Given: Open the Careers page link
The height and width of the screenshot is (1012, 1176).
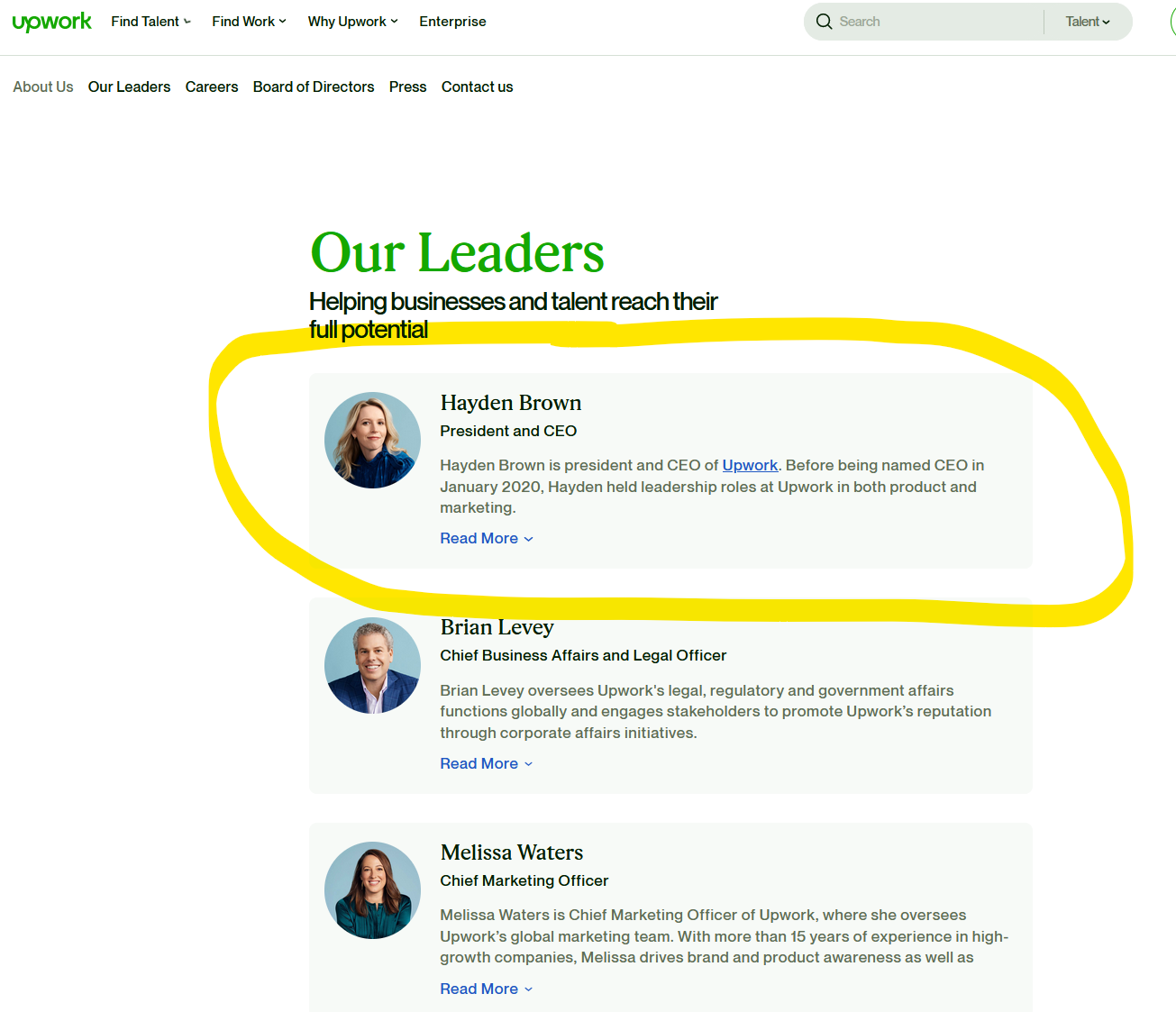Looking at the screenshot, I should click(212, 87).
